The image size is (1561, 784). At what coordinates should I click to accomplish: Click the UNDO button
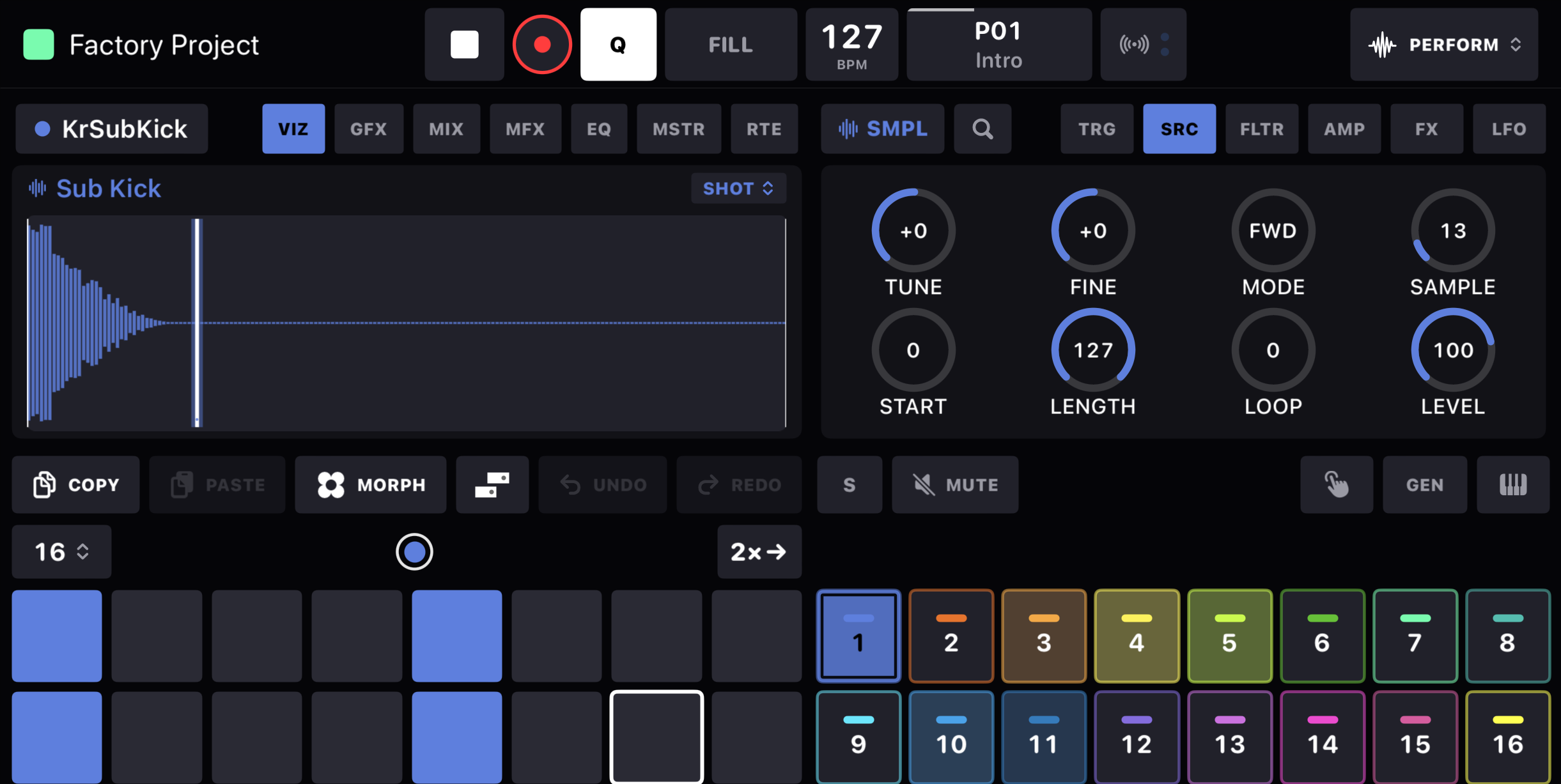[x=603, y=485]
